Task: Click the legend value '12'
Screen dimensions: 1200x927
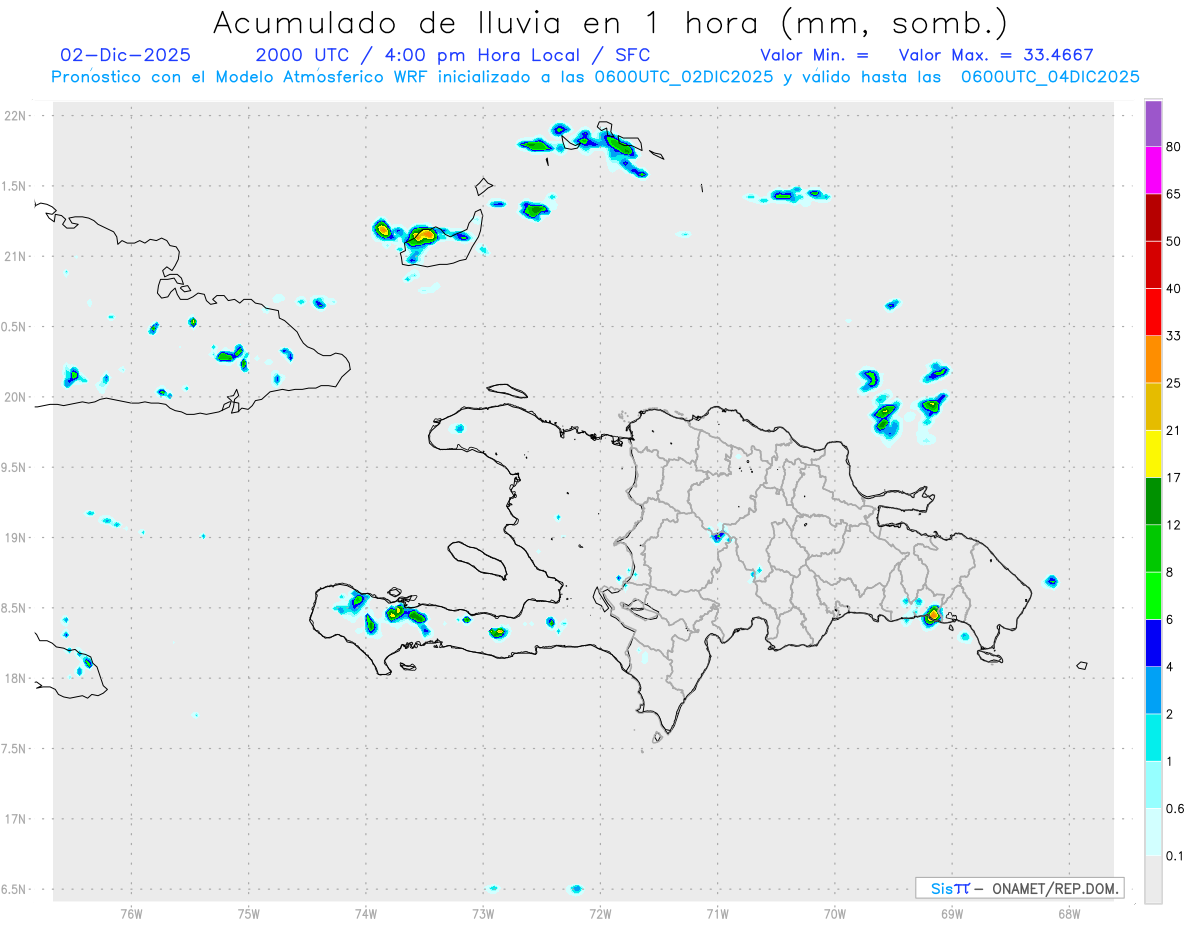Action: pyautogui.click(x=1174, y=525)
